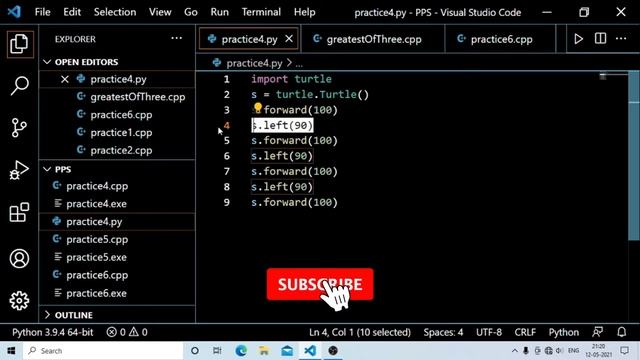
Task: Change language mode Python in status bar
Action: [x=563, y=332]
